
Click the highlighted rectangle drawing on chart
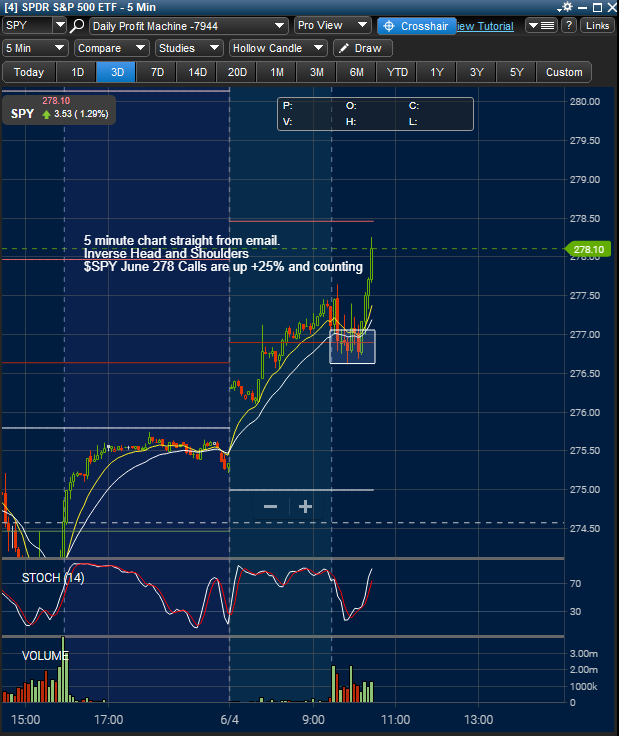coord(352,347)
